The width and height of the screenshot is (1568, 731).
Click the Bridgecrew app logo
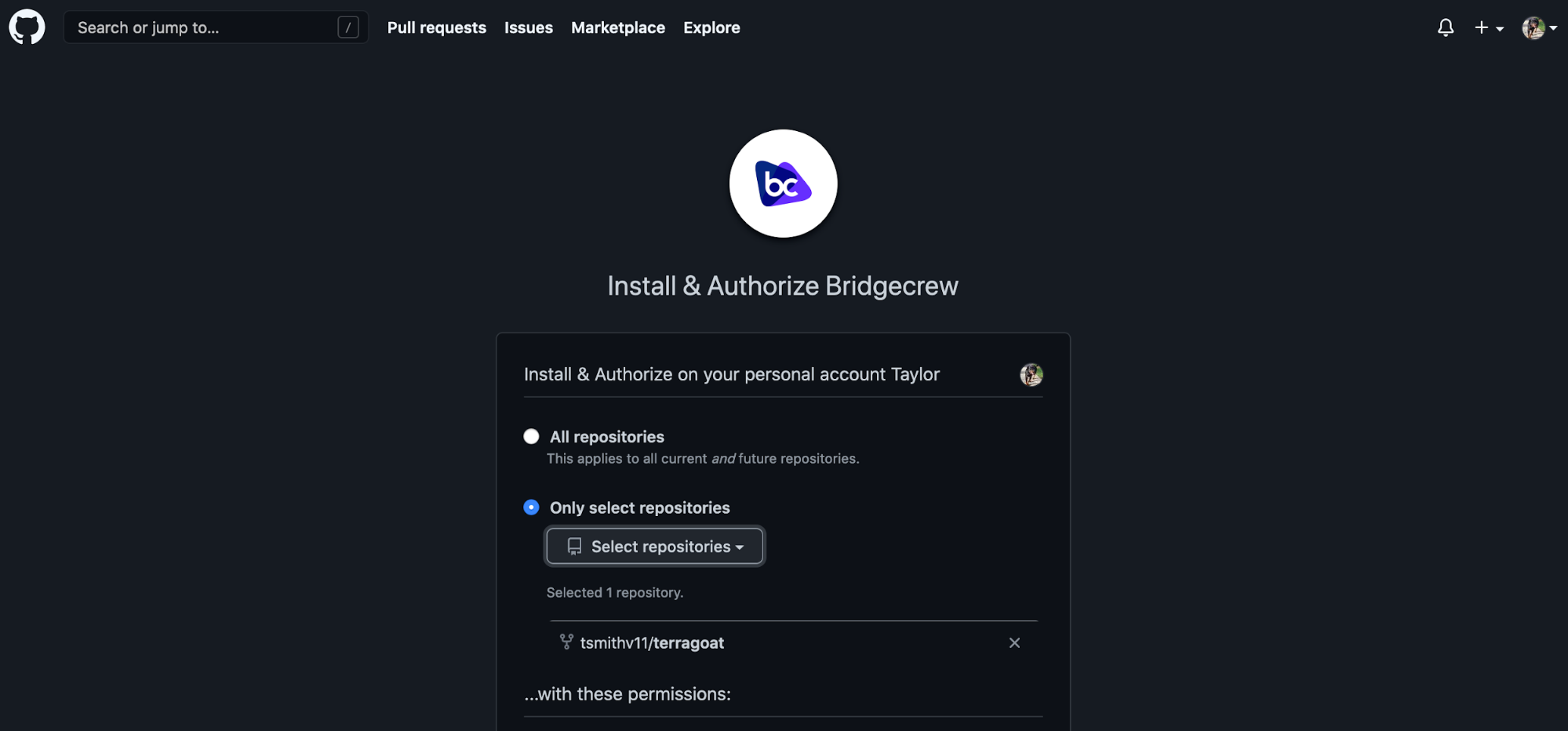point(783,184)
